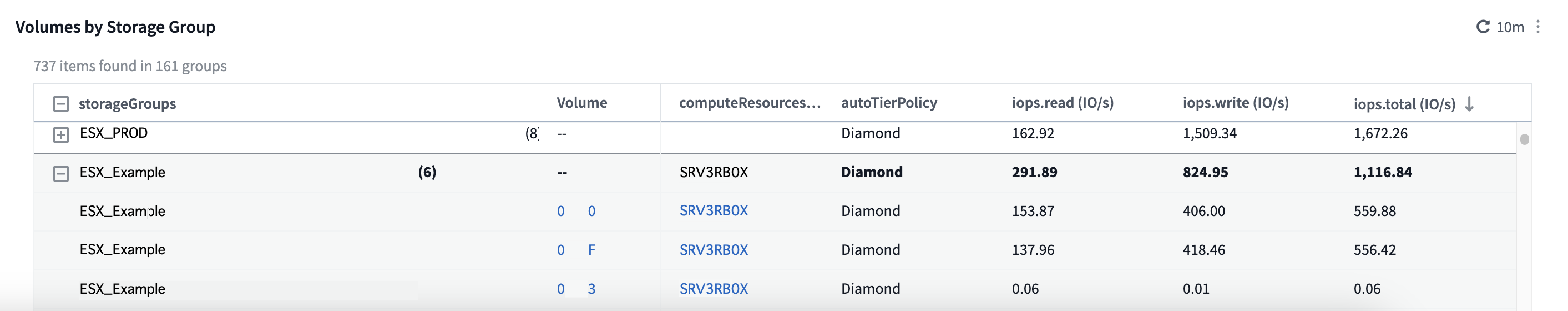Collapse the ESX_Example storage group
This screenshot has height=311, width=1568.
click(61, 174)
